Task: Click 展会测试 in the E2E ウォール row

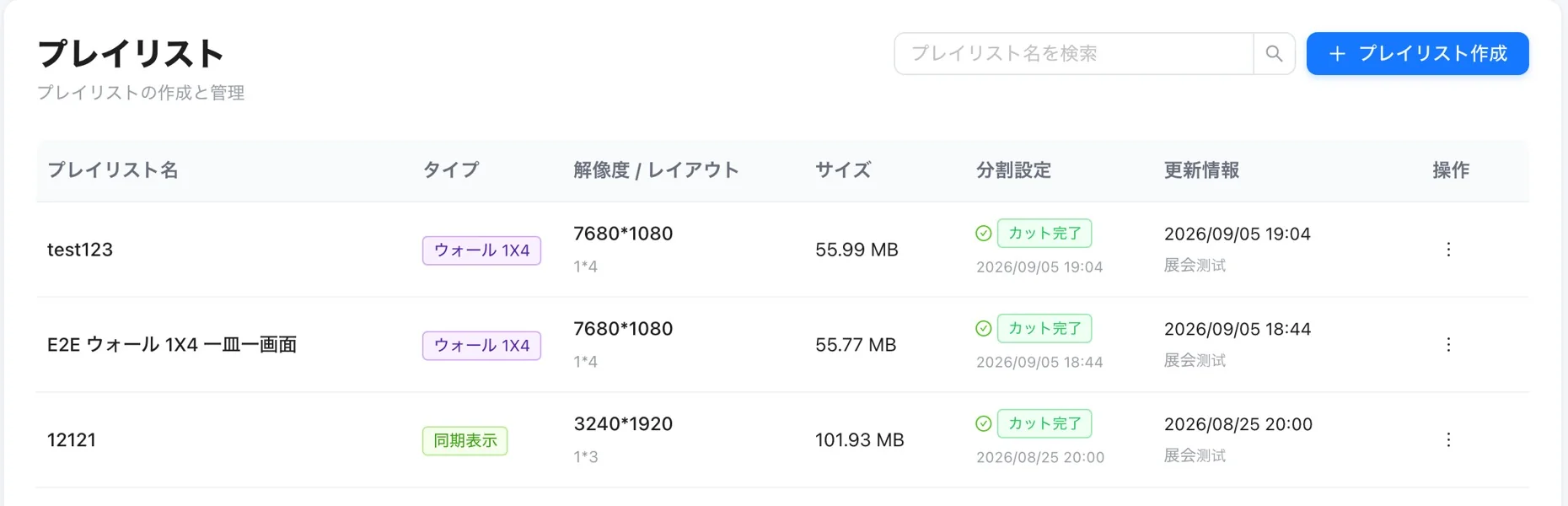Action: pyautogui.click(x=1195, y=361)
